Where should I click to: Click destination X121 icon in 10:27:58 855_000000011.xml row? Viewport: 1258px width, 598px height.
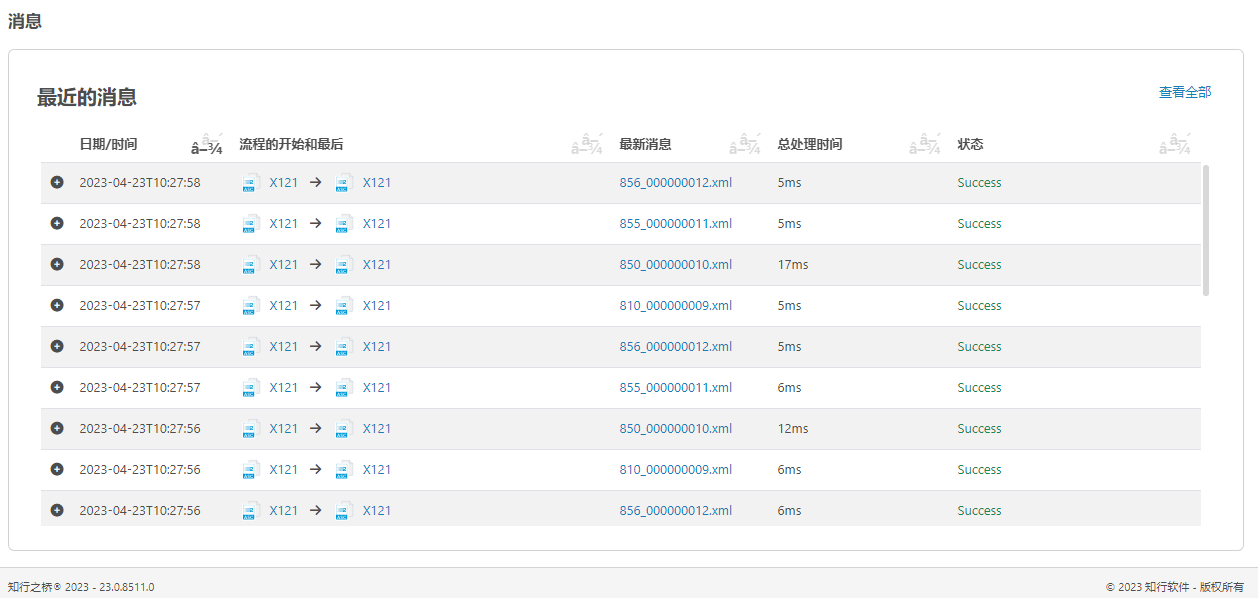pyautogui.click(x=344, y=224)
